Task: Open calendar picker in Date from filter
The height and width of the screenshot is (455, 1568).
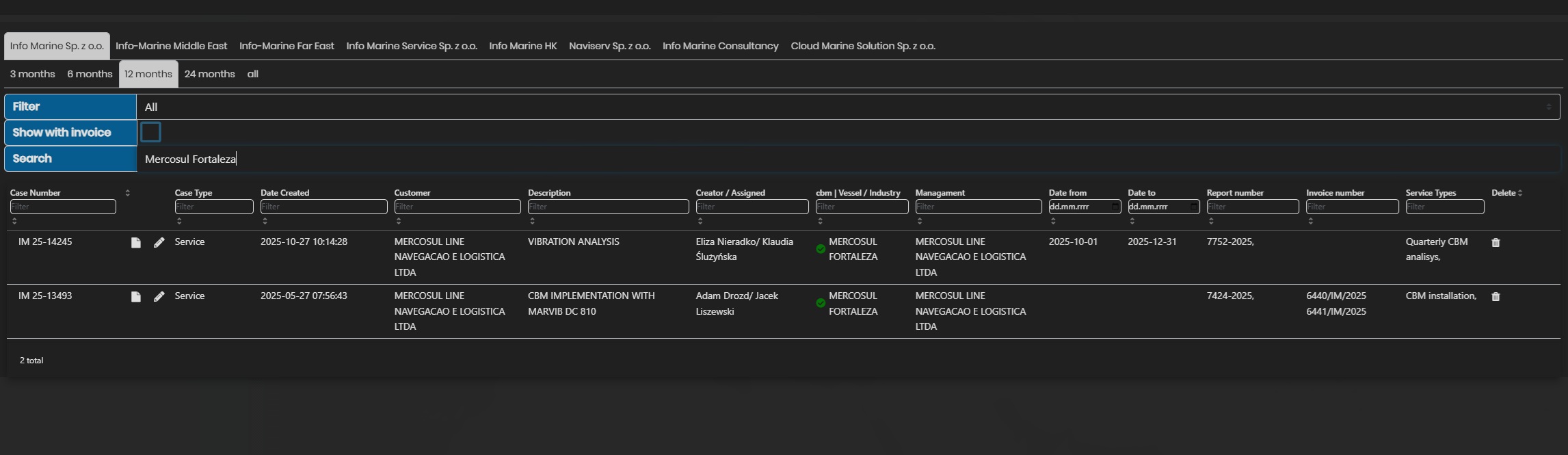Action: tap(1115, 207)
